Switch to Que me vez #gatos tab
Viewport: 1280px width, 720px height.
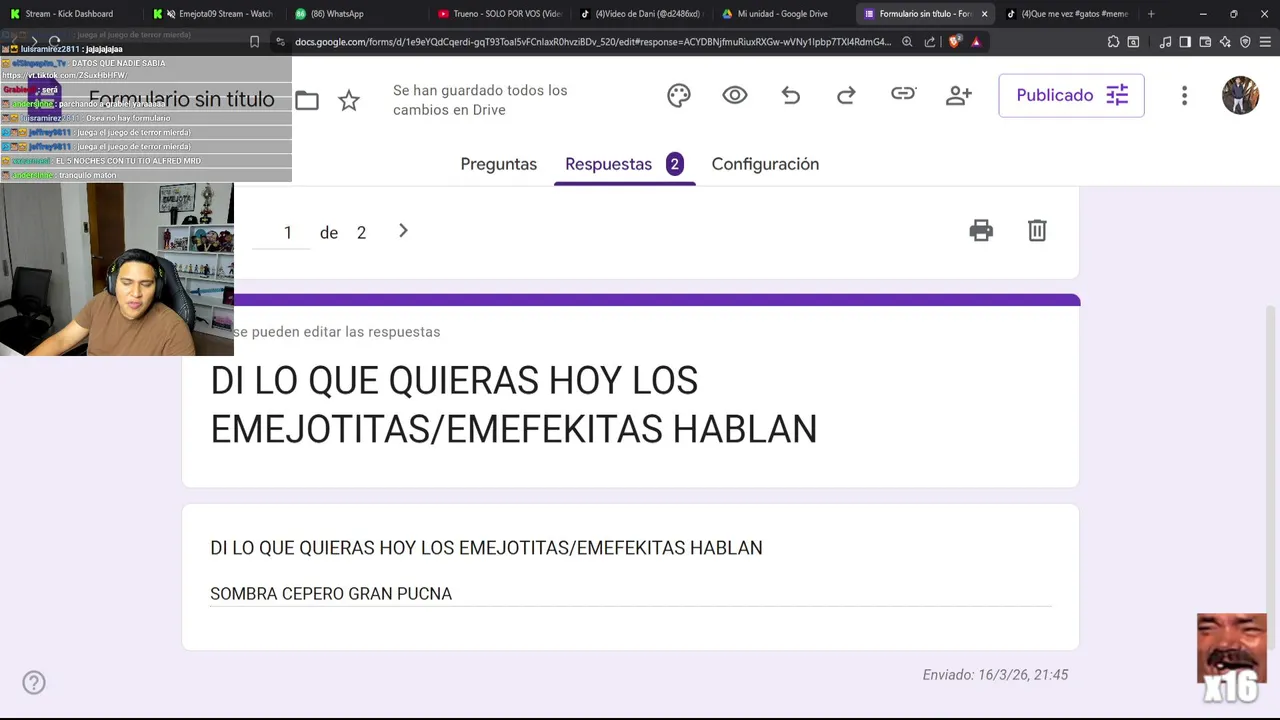point(1070,14)
